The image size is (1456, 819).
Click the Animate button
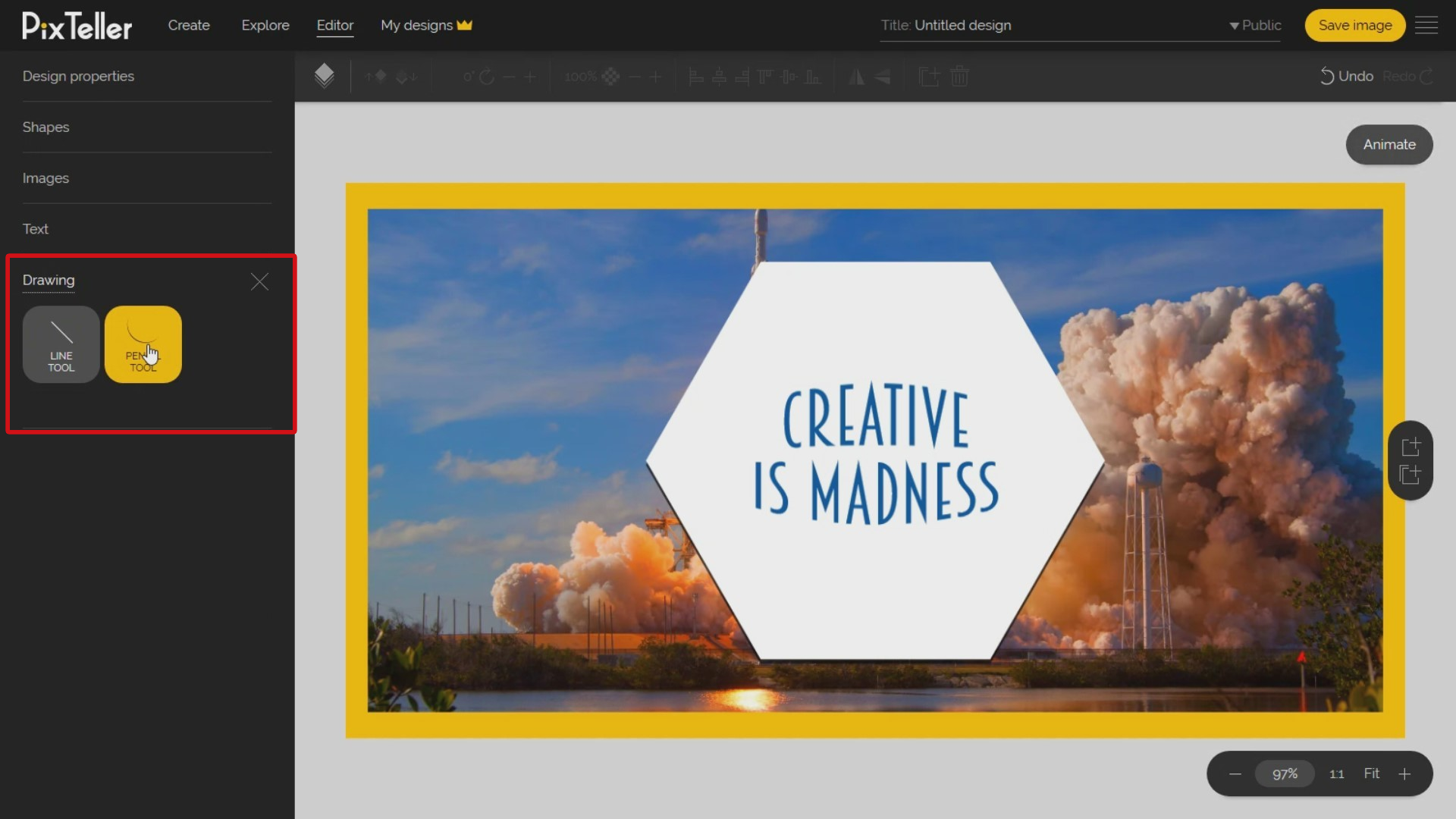(x=1389, y=144)
